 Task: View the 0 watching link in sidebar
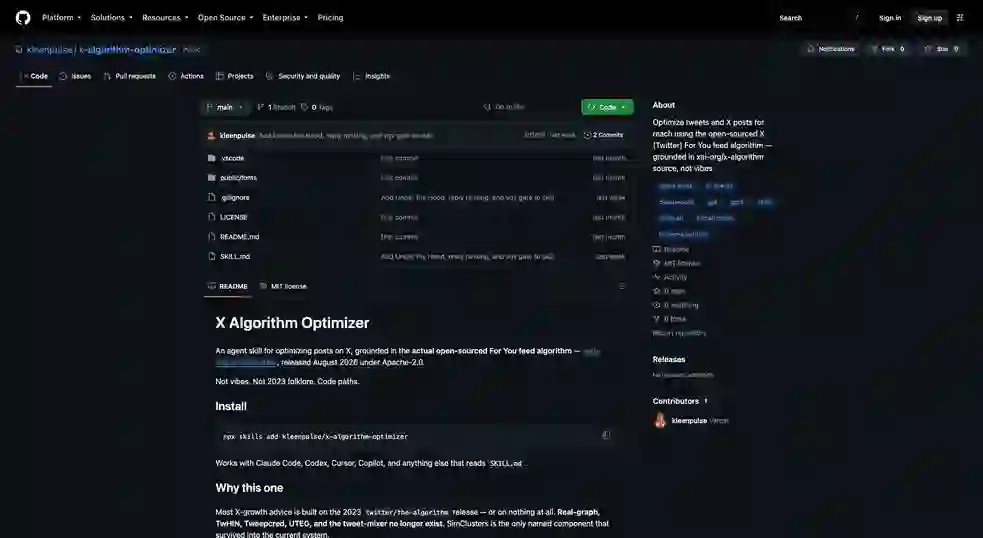[675, 305]
